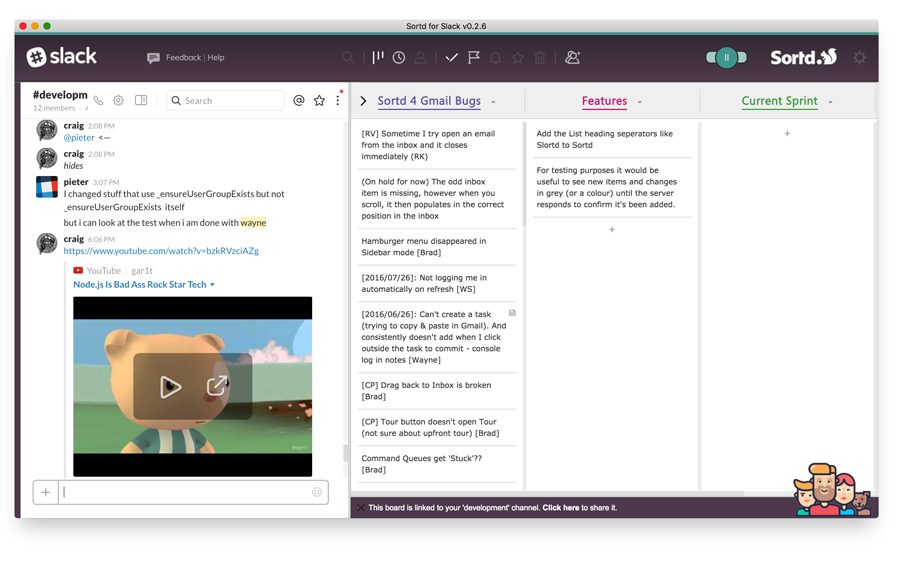Open emoji picker in message box
Viewport: 912px width, 566px height.
point(317,492)
